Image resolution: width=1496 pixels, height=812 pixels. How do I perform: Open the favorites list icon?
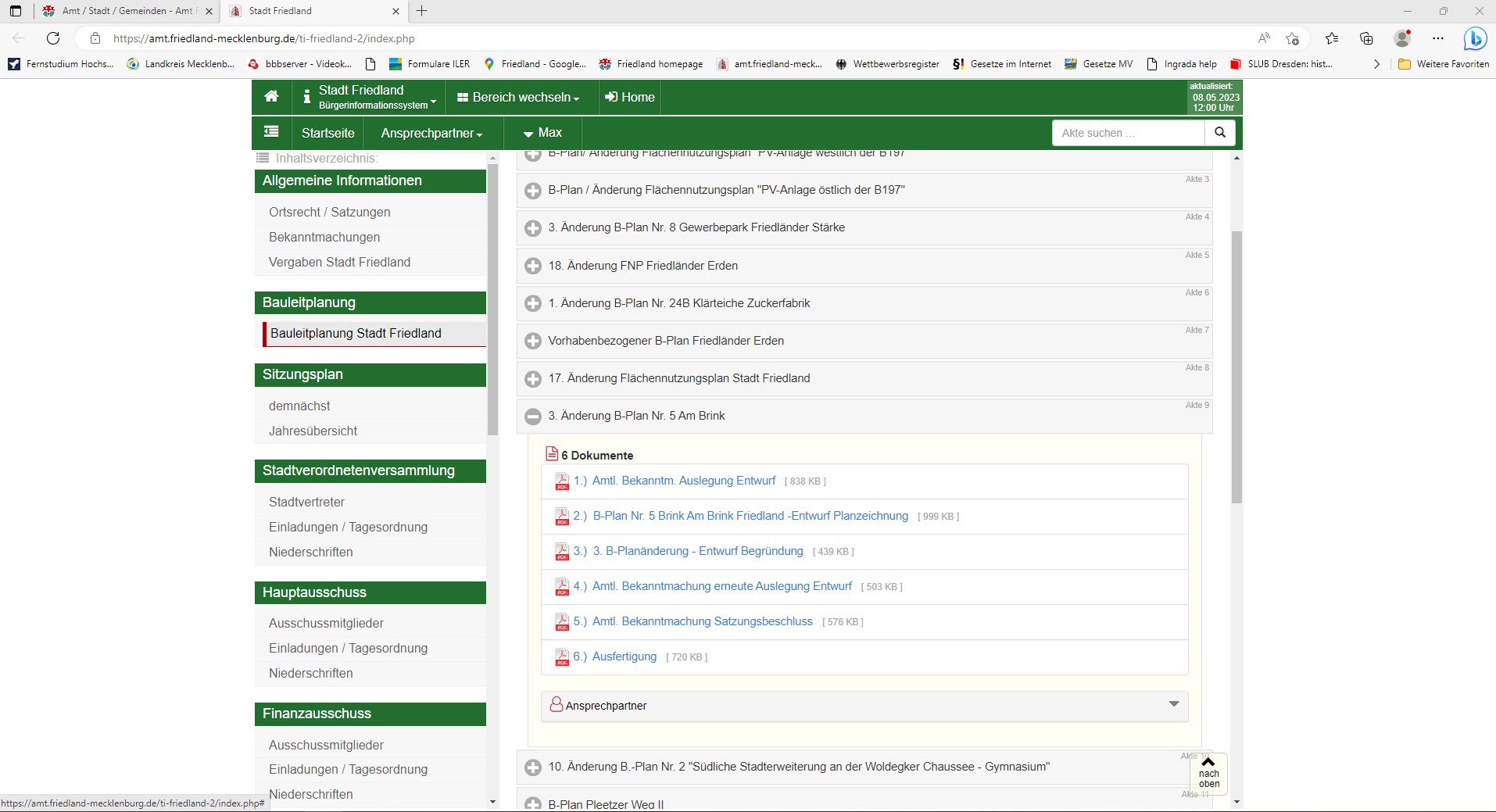[1332, 38]
